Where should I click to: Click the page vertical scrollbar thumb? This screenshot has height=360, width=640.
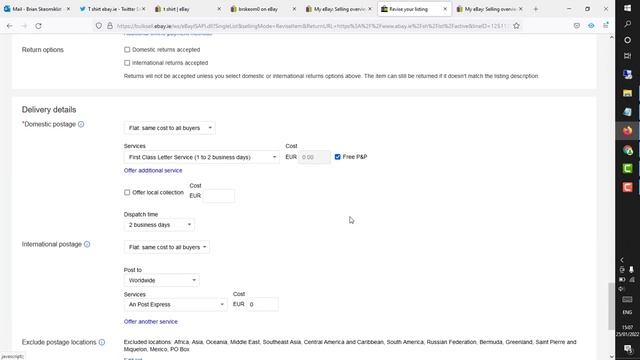point(611,306)
